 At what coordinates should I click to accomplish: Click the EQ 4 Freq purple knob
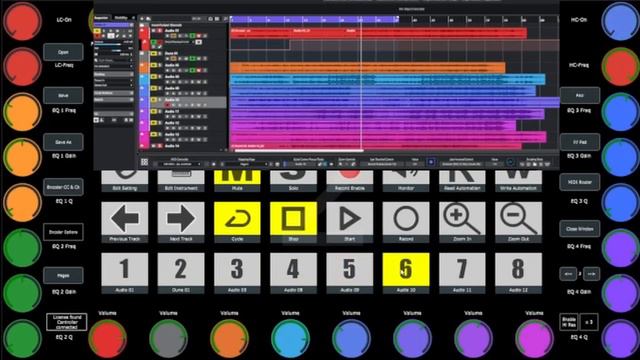(621, 248)
